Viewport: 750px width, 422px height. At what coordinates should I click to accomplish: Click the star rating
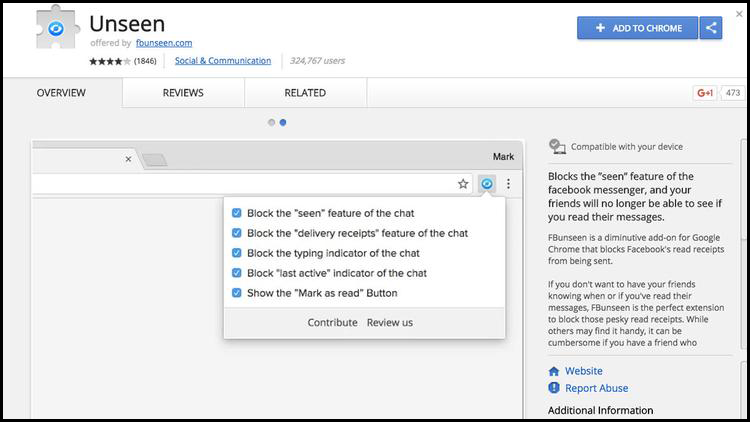[110, 61]
